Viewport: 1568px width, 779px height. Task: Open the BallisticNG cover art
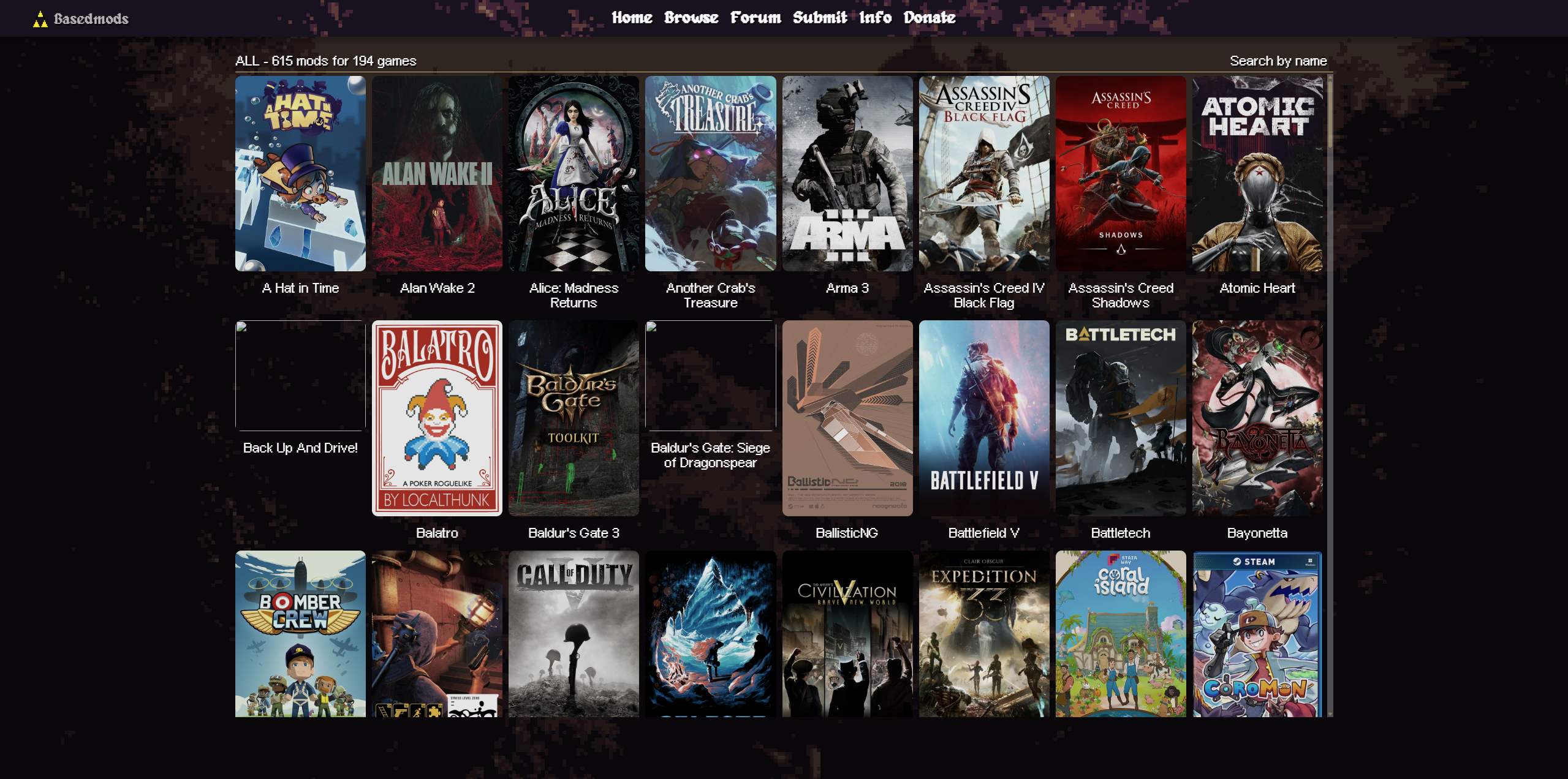pos(847,418)
